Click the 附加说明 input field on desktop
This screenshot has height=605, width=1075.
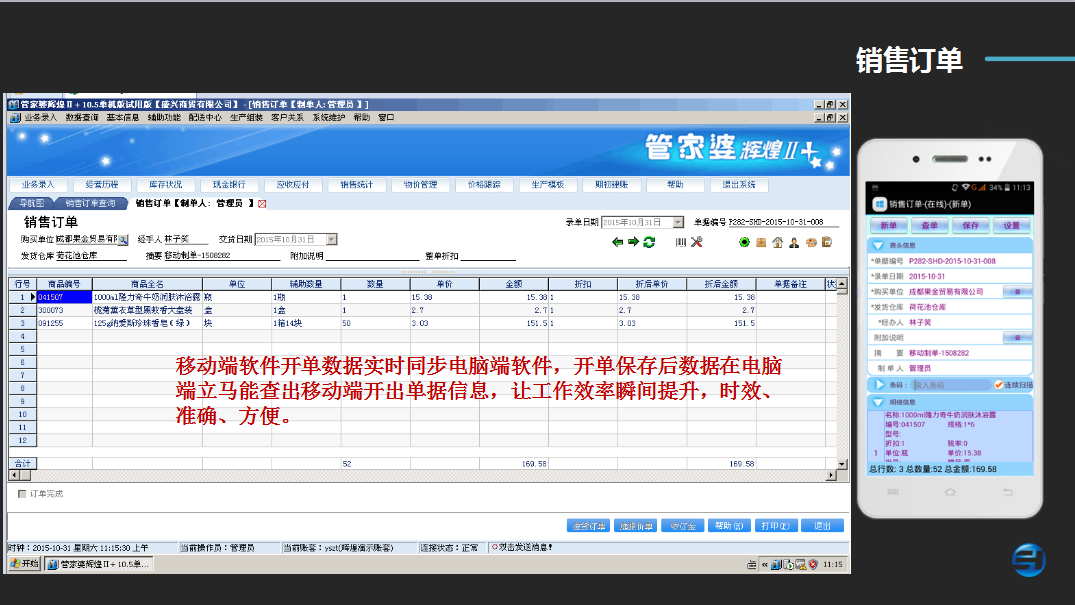[x=372, y=256]
